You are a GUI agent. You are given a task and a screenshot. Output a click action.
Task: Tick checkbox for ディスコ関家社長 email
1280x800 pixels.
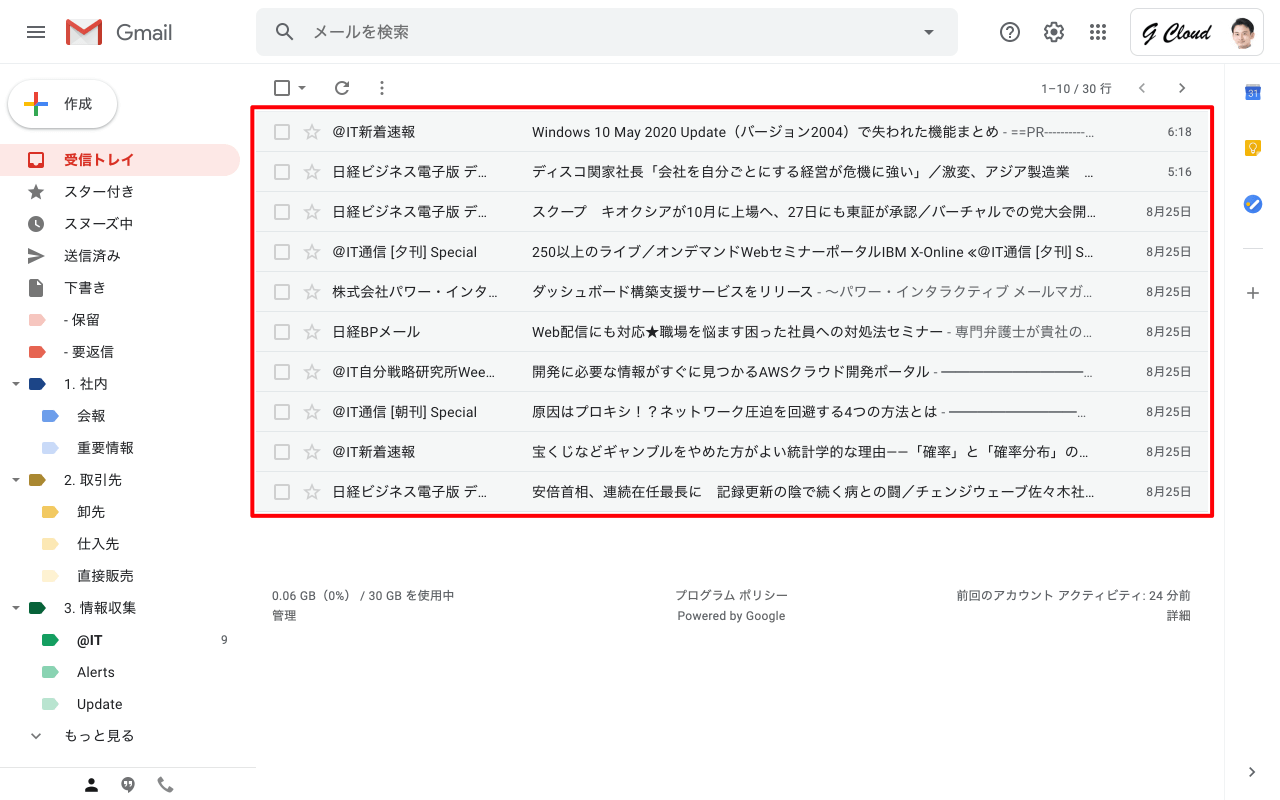click(282, 172)
